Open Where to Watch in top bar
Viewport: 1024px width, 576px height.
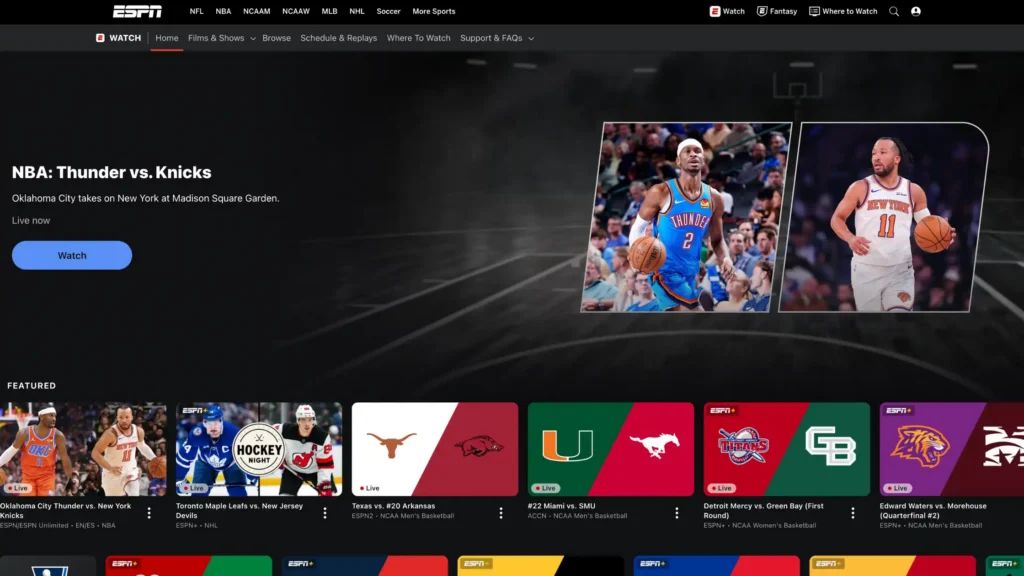pyautogui.click(x=843, y=11)
